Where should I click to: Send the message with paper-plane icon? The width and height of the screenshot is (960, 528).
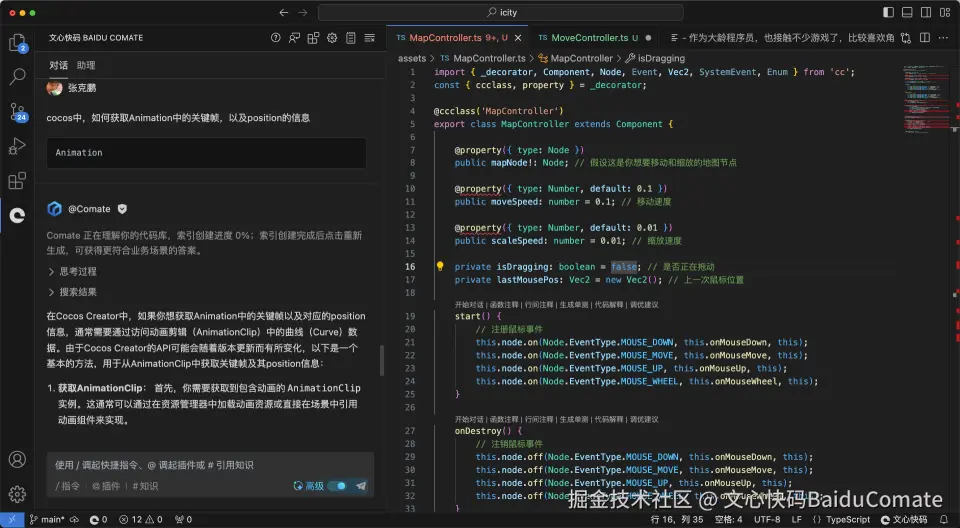click(361, 486)
